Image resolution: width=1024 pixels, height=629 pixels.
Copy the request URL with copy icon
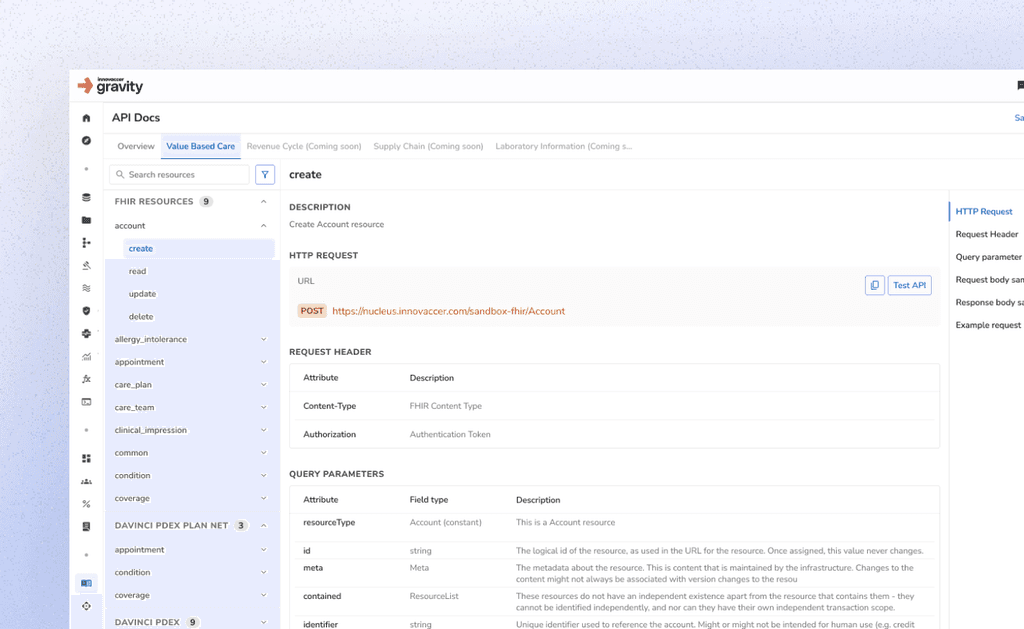[x=874, y=285]
